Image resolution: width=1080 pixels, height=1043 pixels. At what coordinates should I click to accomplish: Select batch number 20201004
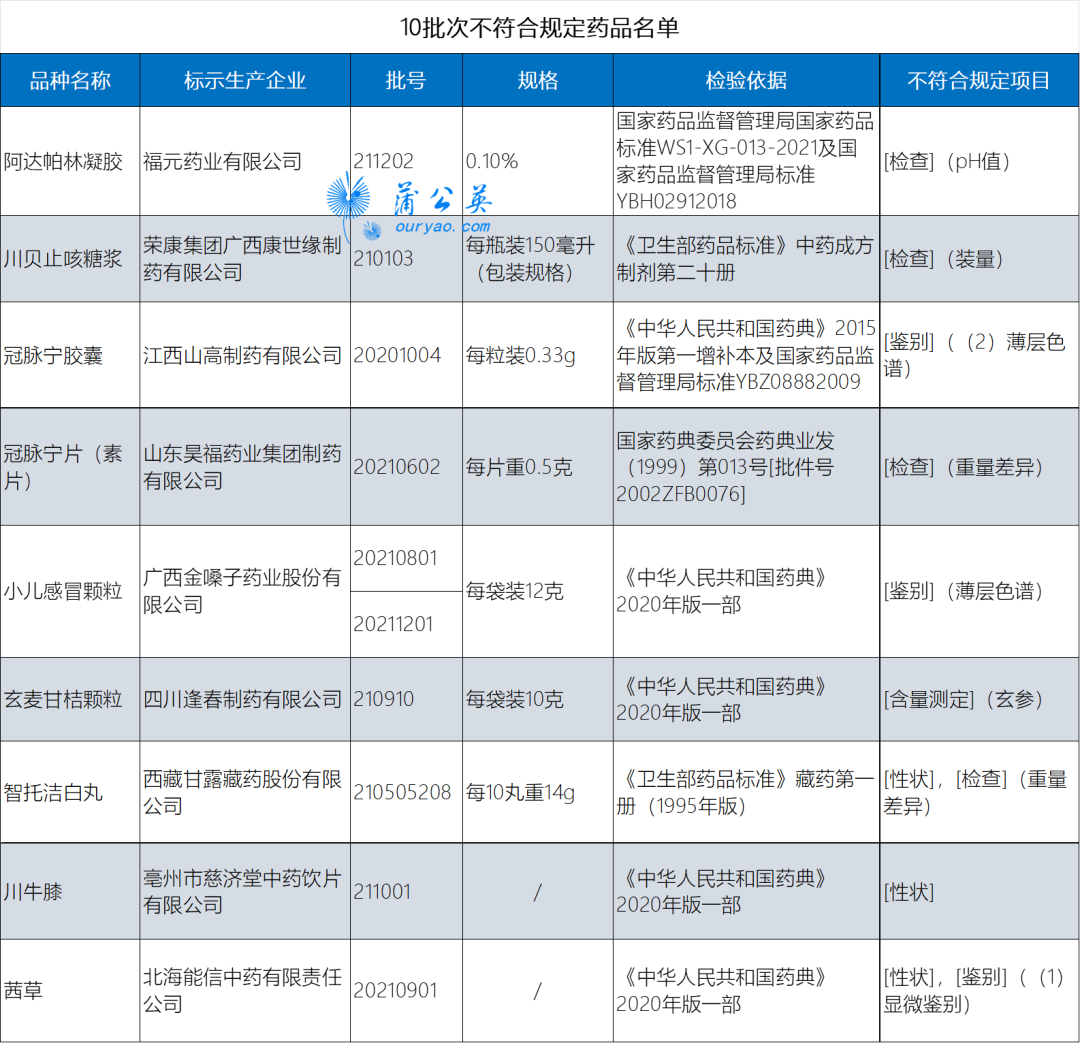pos(406,355)
